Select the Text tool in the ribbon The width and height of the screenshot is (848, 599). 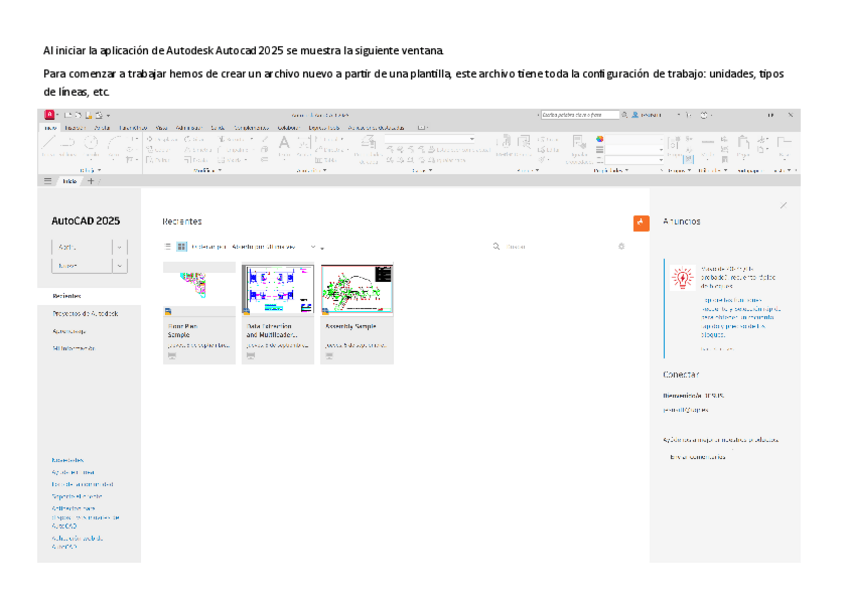click(283, 144)
